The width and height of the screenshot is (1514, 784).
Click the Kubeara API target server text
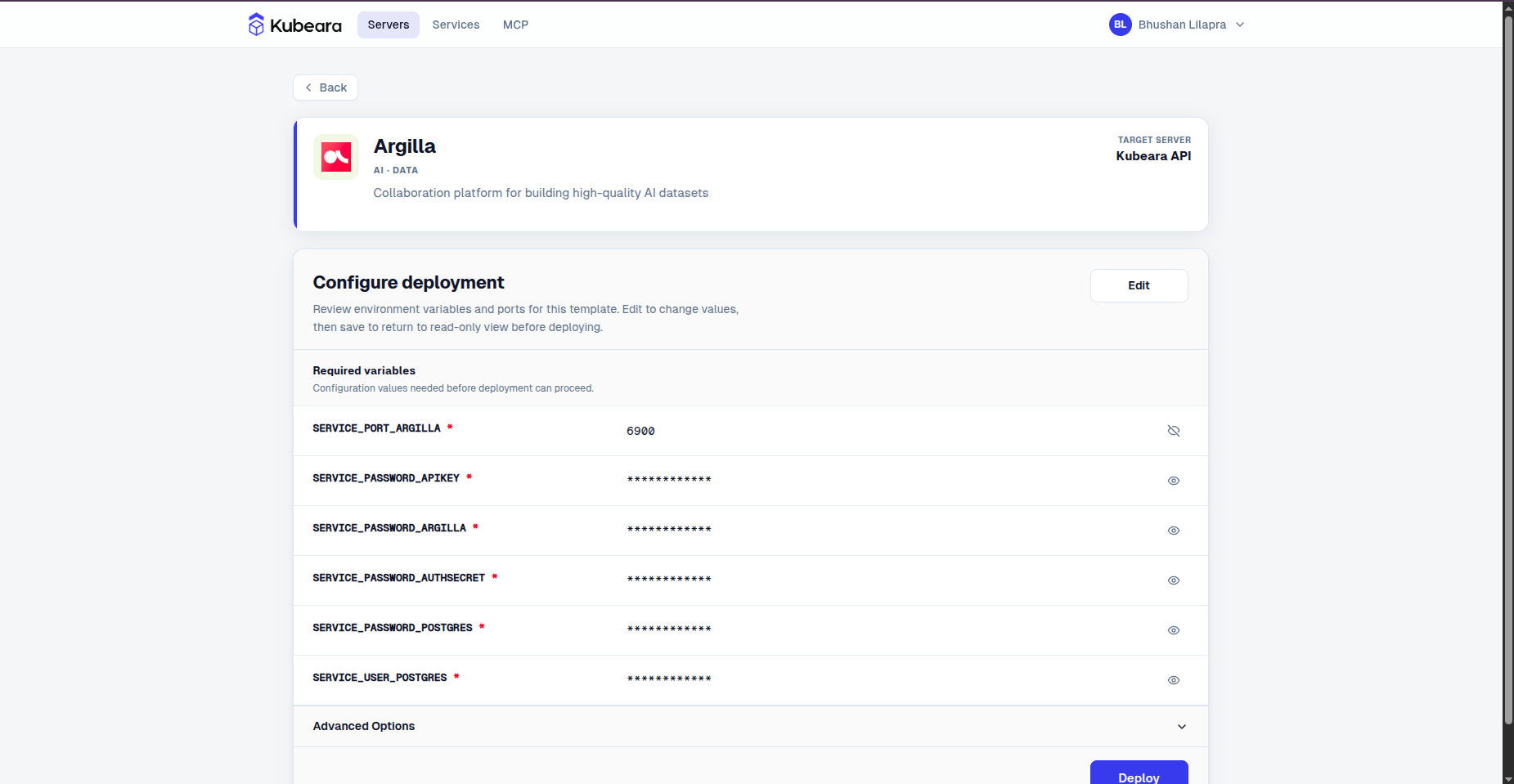coord(1153,156)
